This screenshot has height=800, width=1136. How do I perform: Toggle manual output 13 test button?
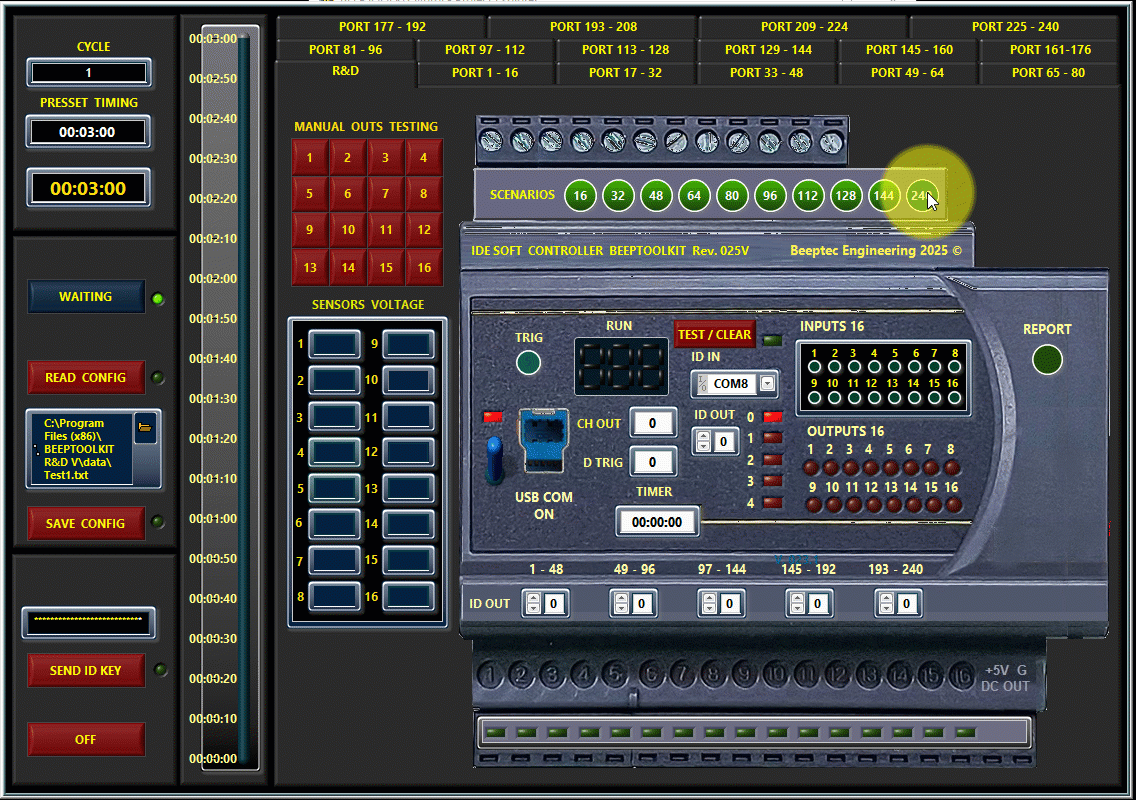pyautogui.click(x=310, y=267)
